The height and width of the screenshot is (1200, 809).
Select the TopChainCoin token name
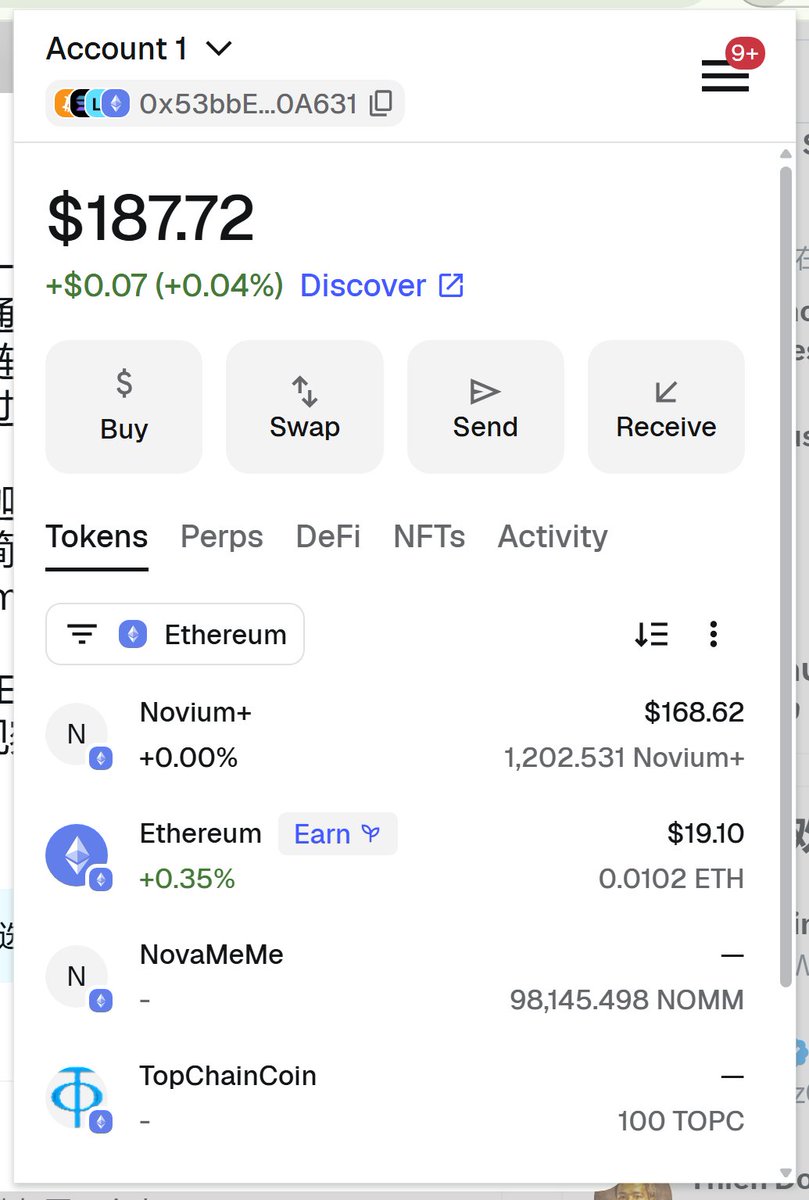pos(228,1076)
